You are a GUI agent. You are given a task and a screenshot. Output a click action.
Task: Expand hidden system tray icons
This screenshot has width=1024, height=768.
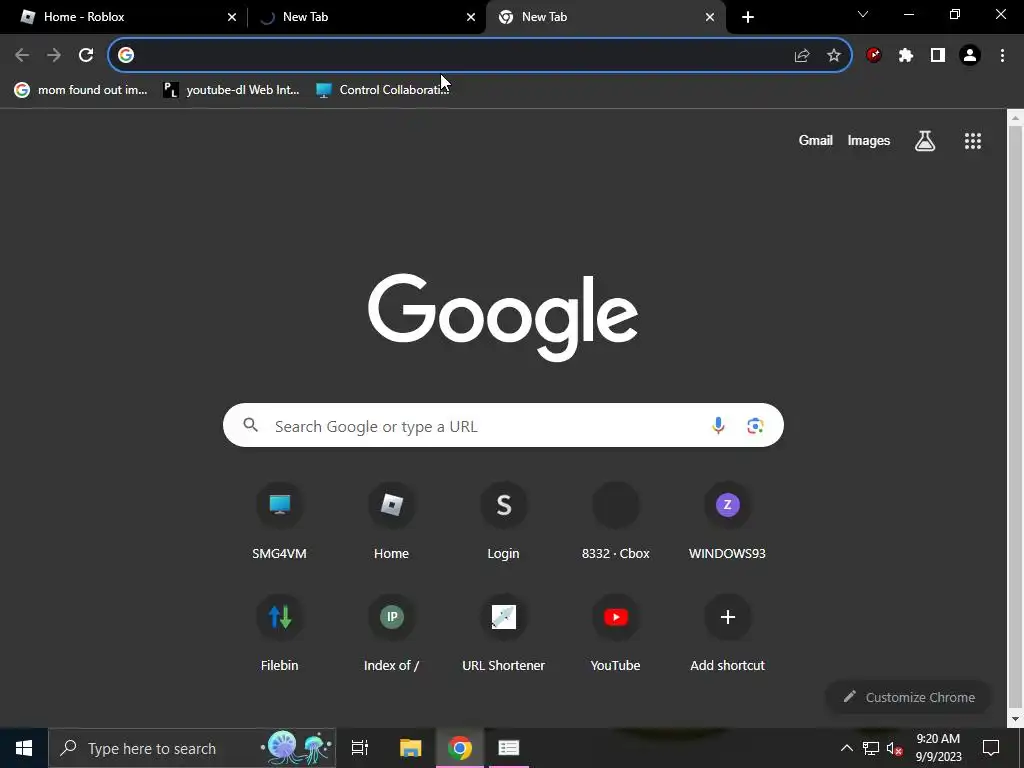[x=846, y=748]
